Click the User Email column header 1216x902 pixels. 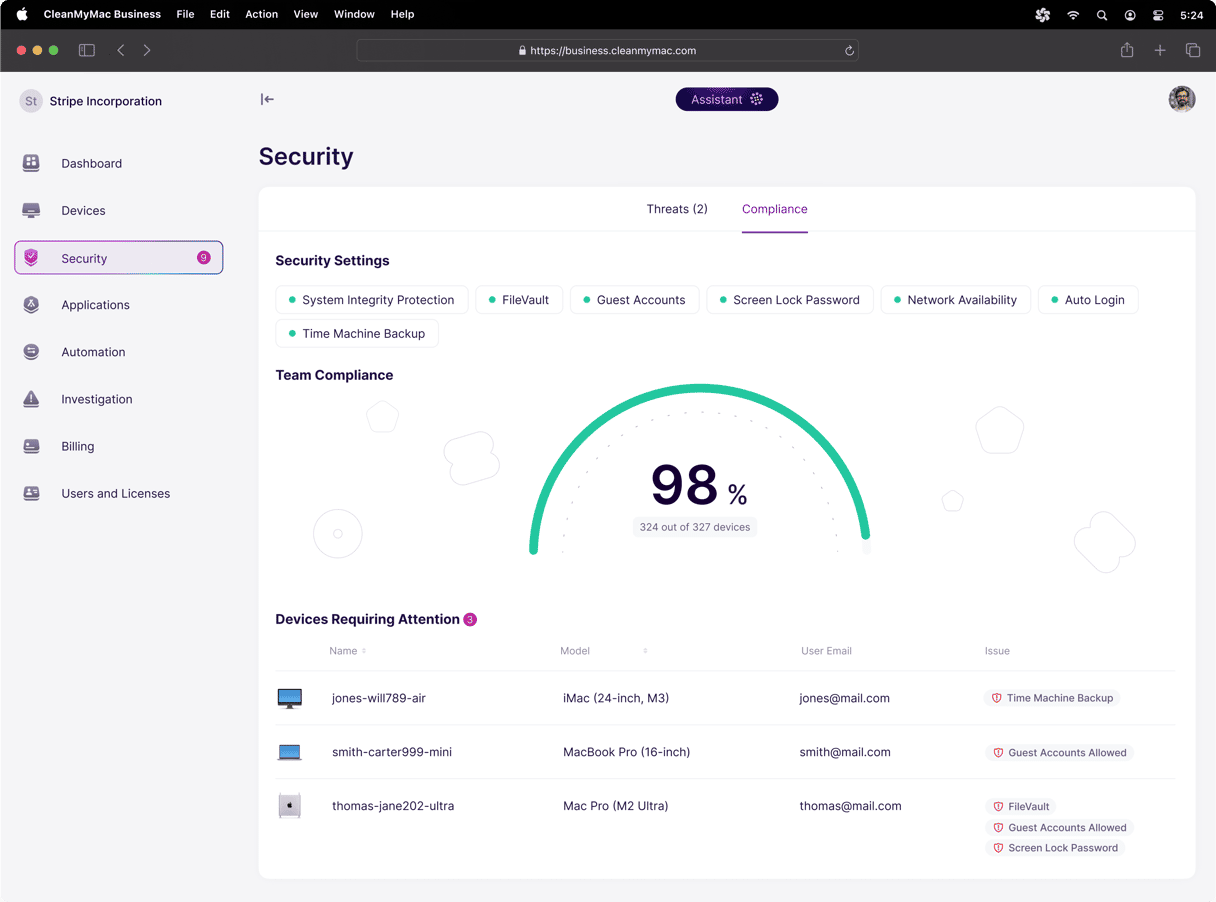coord(826,651)
